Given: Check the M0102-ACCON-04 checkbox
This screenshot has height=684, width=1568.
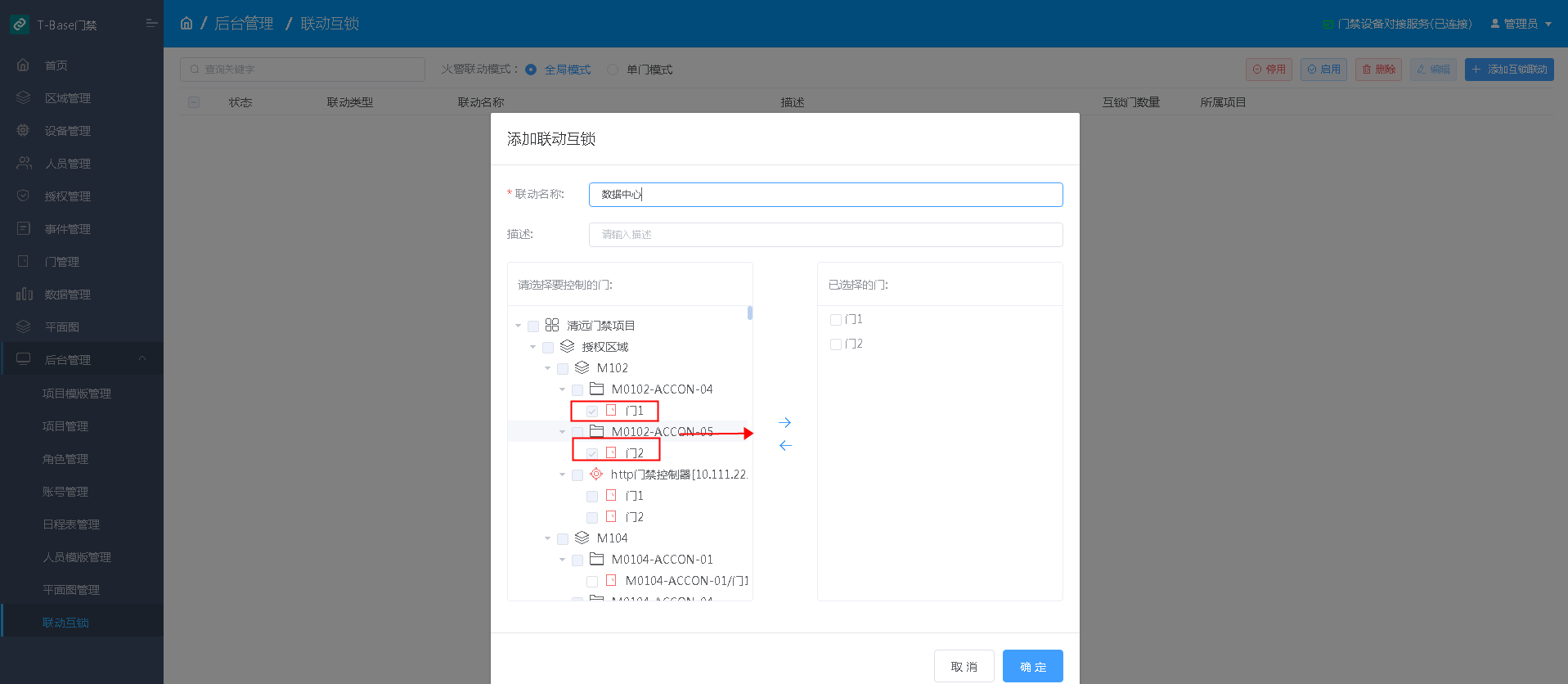Looking at the screenshot, I should pyautogui.click(x=577, y=390).
